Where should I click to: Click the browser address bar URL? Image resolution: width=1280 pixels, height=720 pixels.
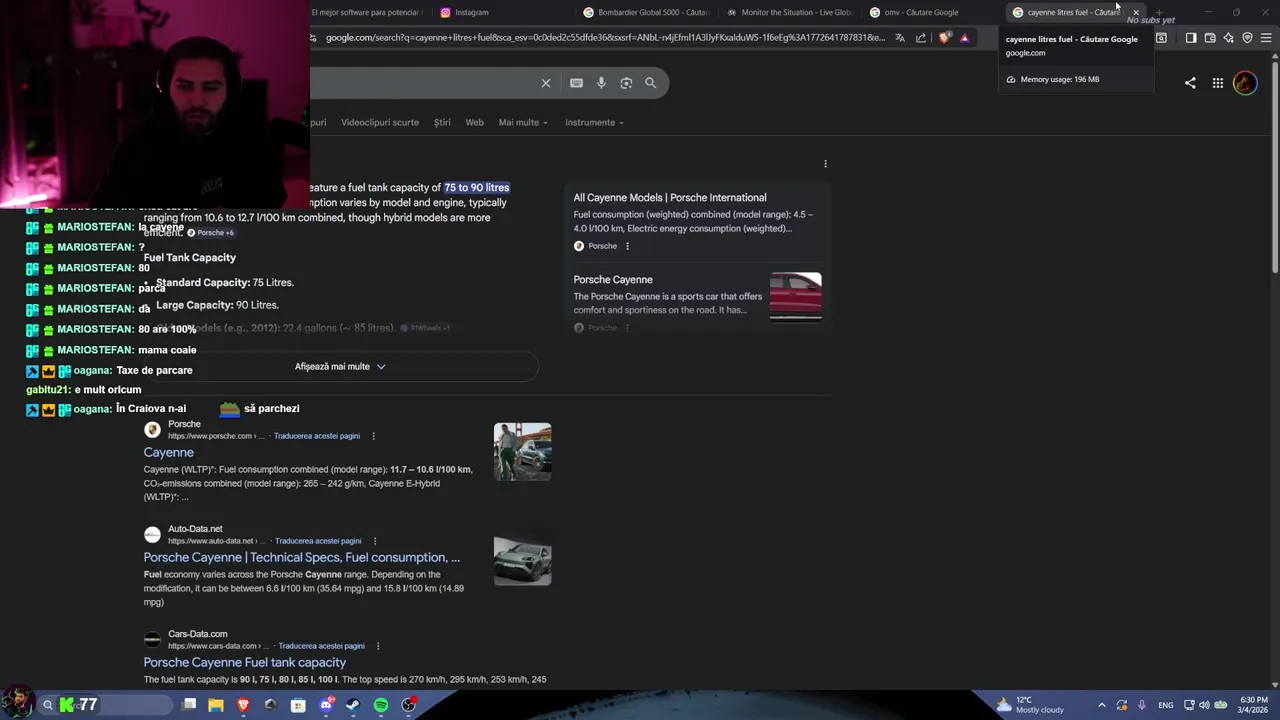pyautogui.click(x=605, y=38)
